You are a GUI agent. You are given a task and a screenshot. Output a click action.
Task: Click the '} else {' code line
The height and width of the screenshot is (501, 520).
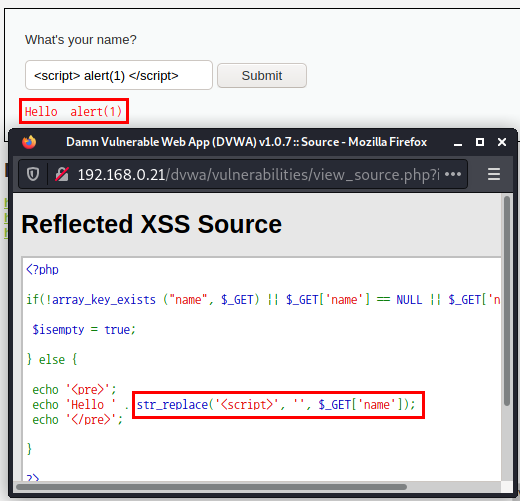[x=52, y=359]
